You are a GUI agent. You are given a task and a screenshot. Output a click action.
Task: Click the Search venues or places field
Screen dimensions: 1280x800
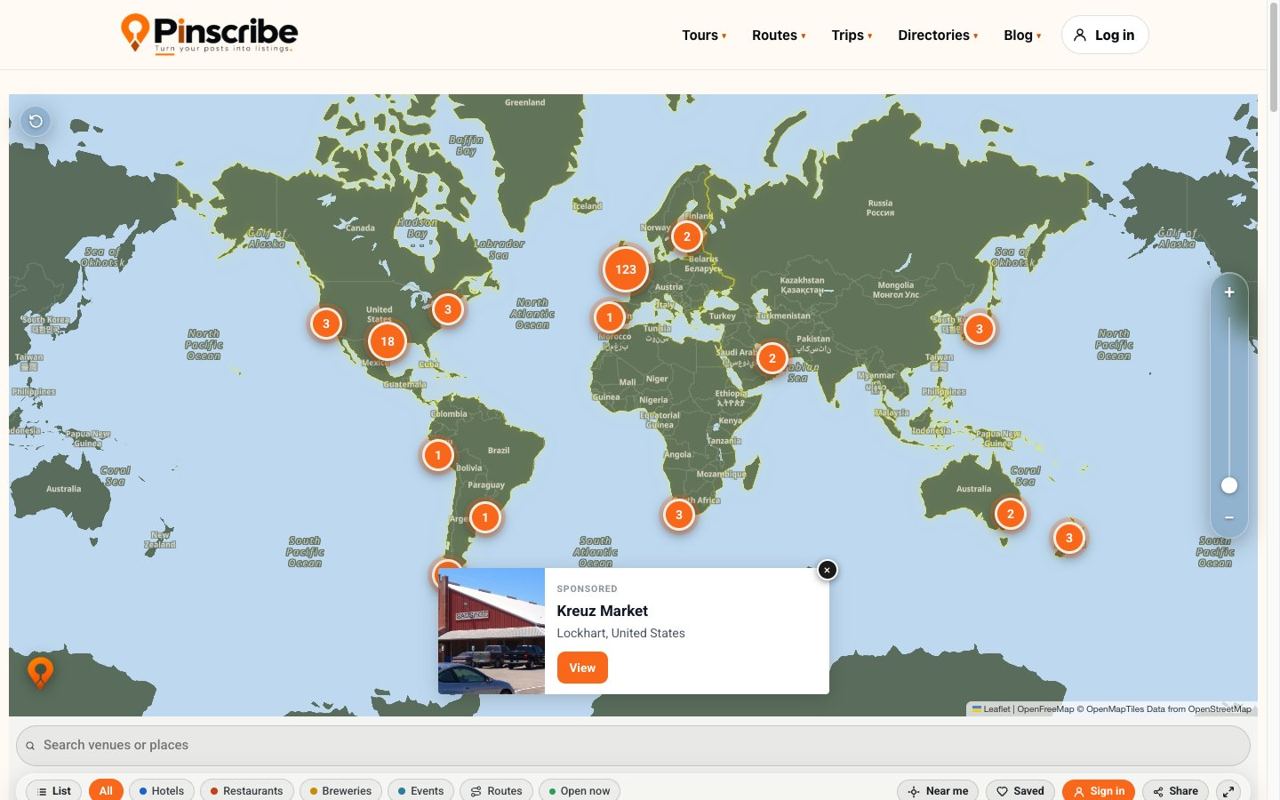633,745
